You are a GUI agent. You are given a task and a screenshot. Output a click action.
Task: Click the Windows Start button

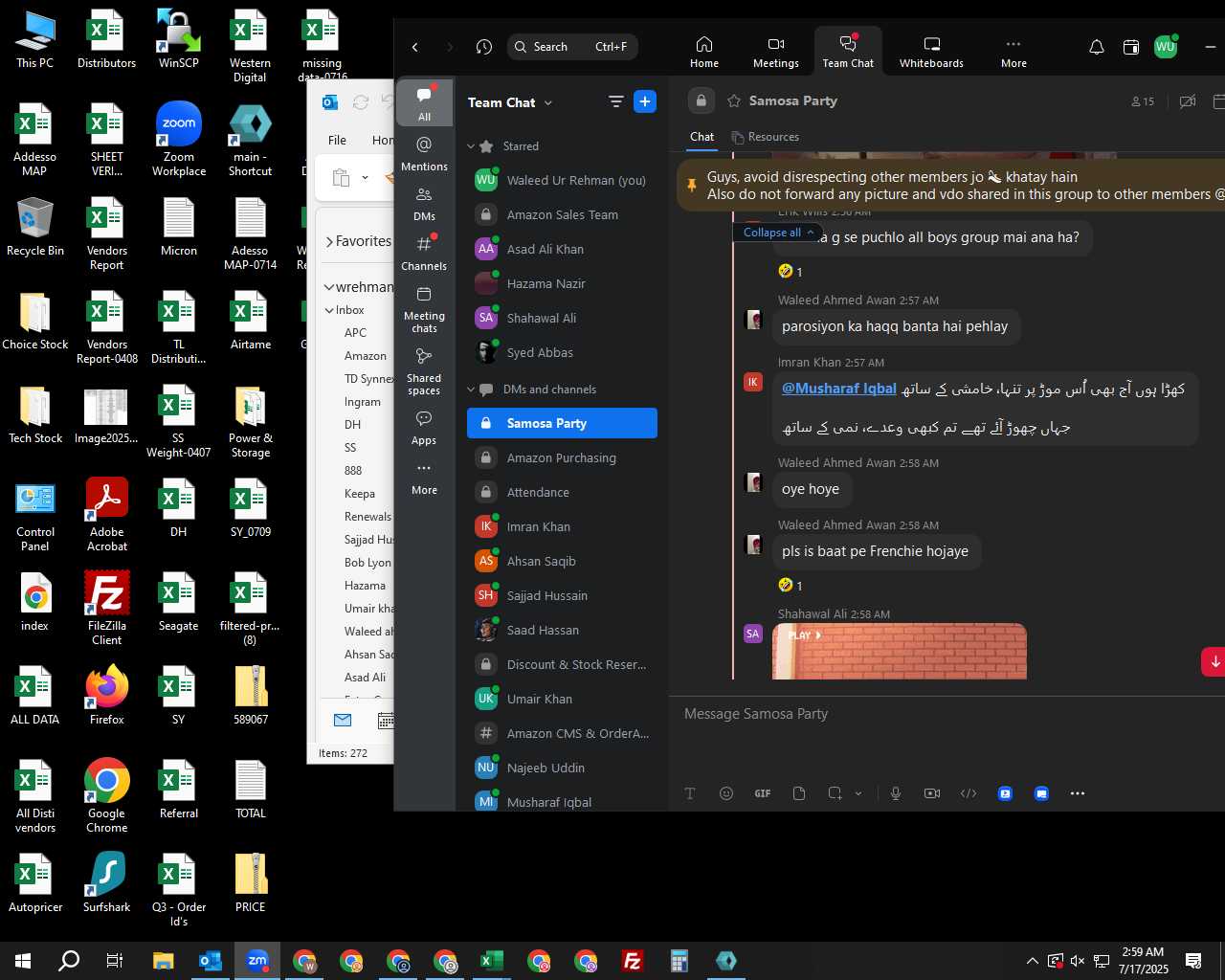point(23,961)
